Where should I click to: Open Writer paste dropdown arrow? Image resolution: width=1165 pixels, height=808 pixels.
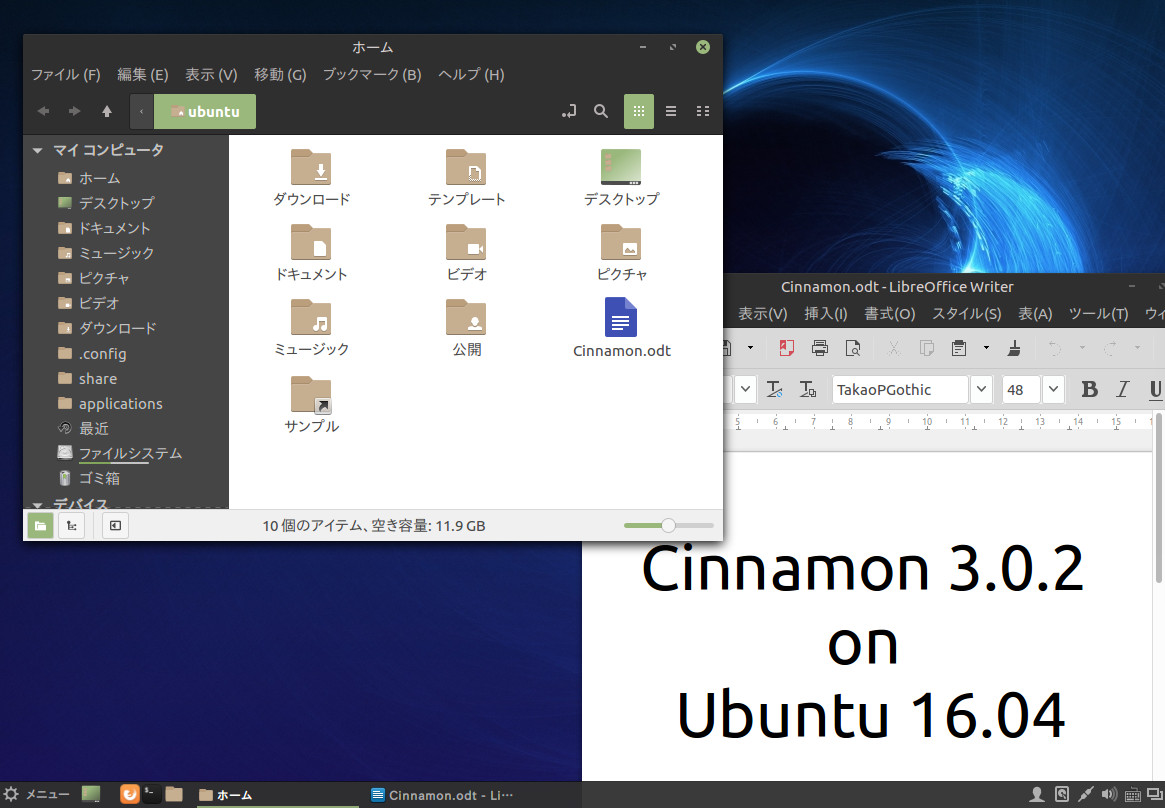click(987, 348)
